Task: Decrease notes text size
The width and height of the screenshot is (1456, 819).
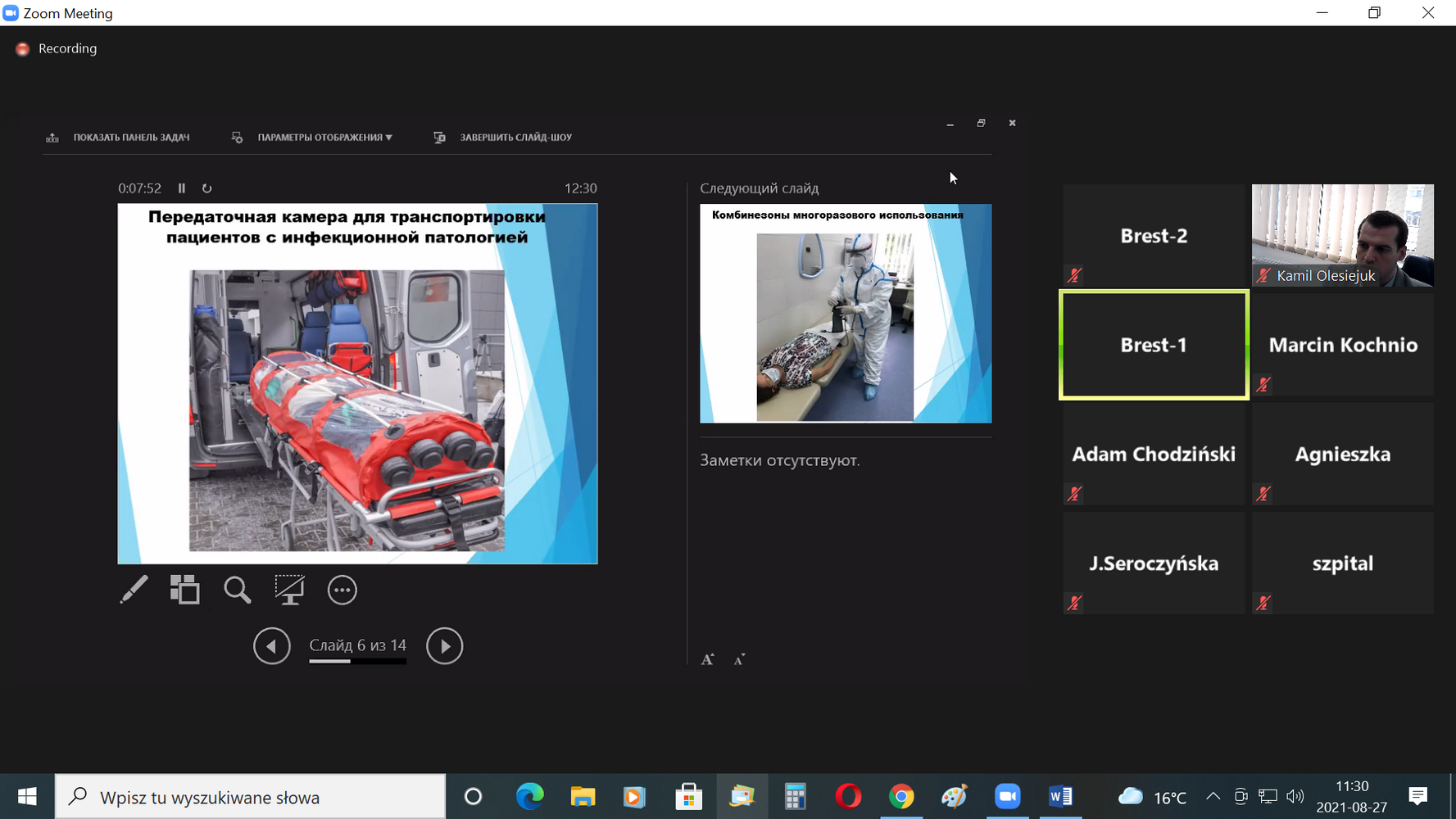Action: [x=739, y=660]
